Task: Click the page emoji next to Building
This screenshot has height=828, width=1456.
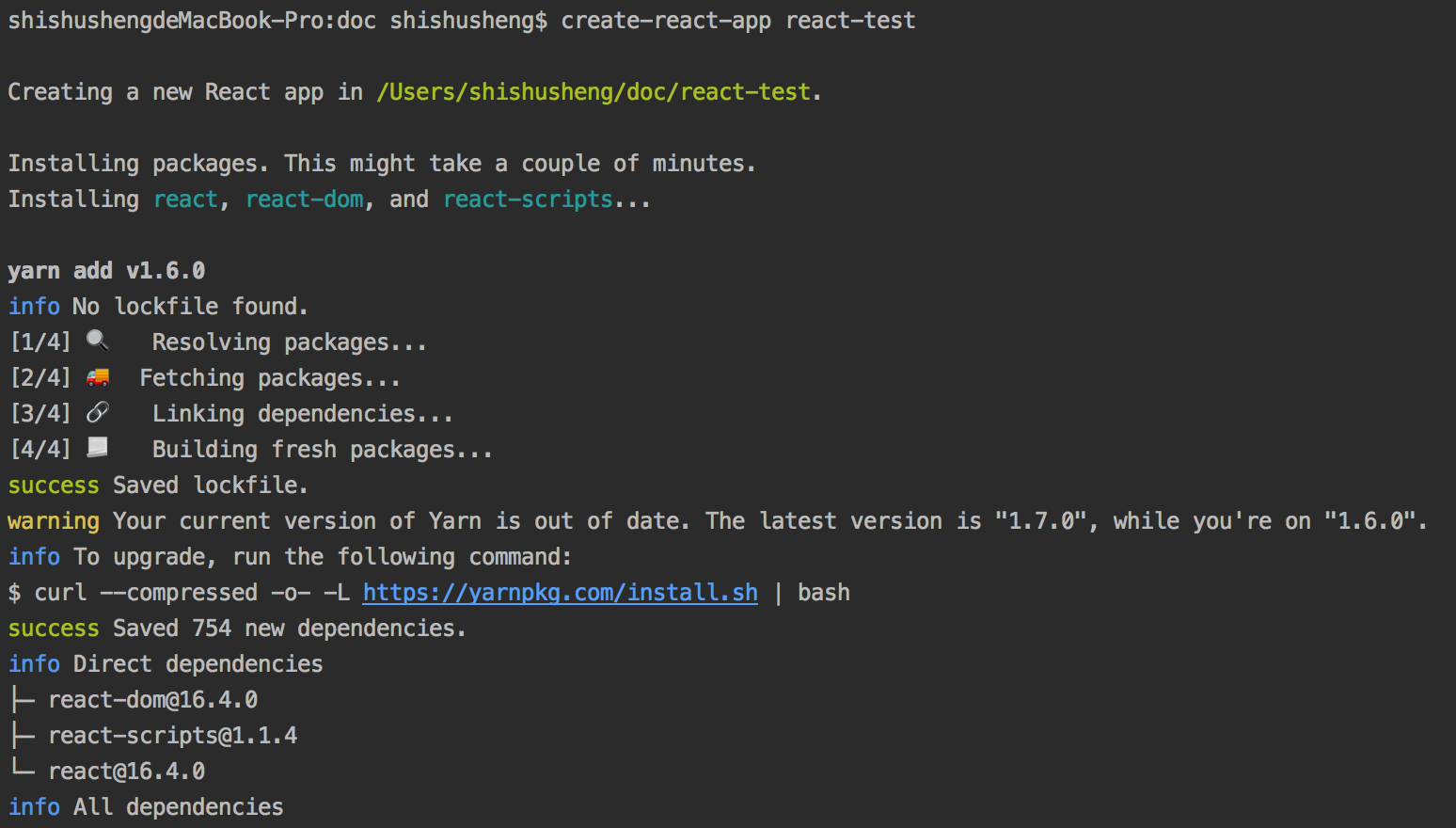Action: 98,448
